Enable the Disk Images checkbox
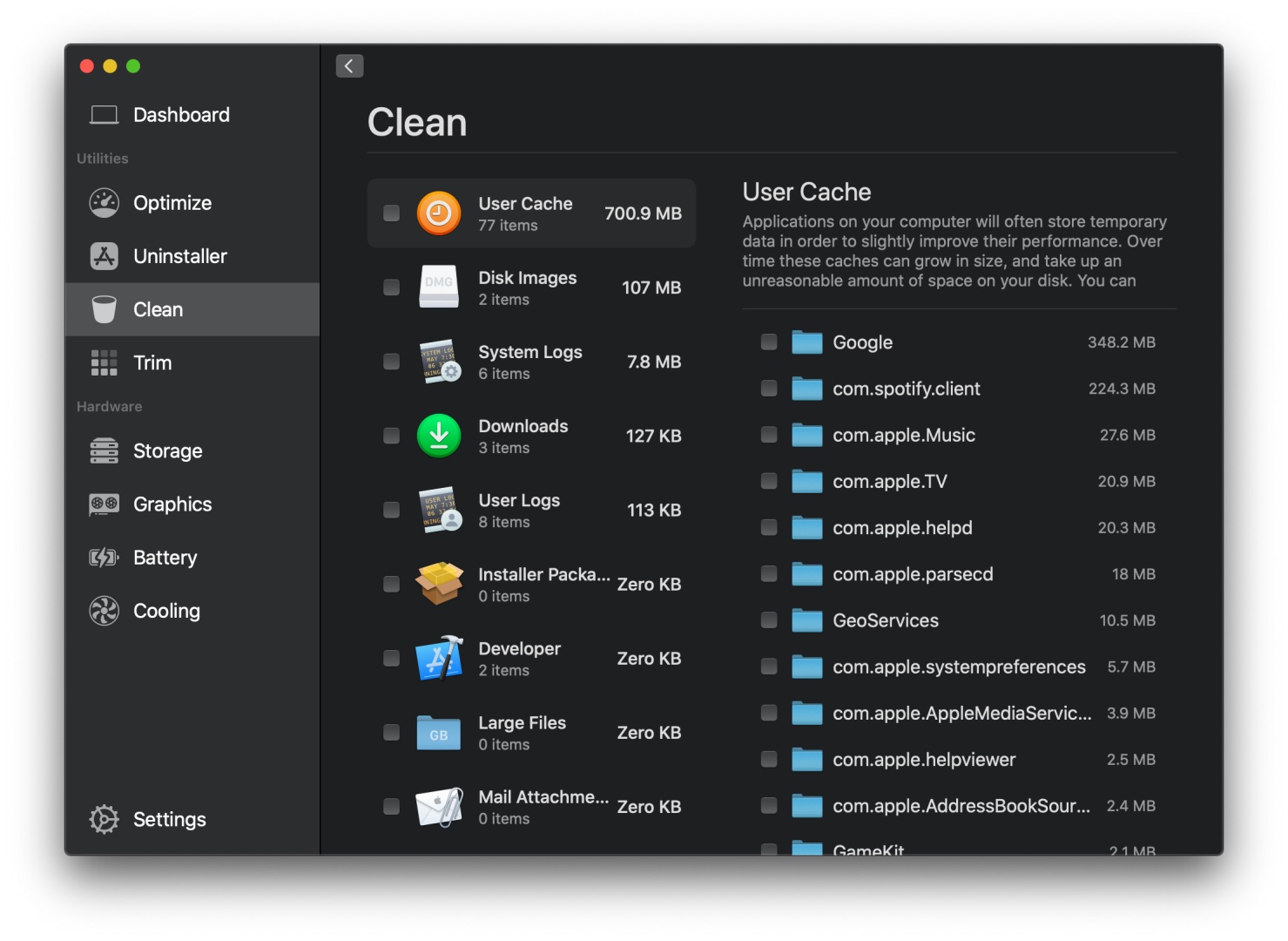 tap(392, 288)
